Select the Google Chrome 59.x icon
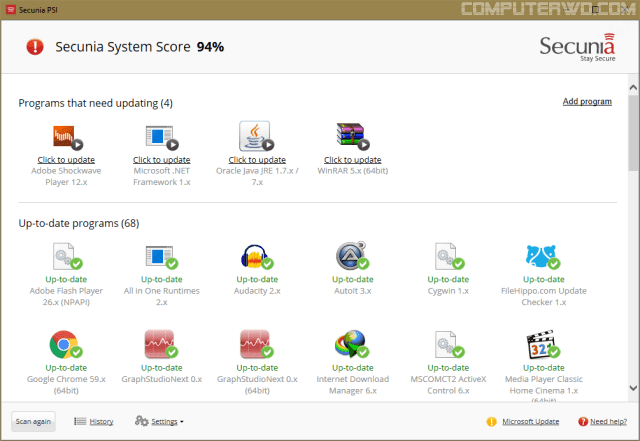This screenshot has height=441, width=640. pyautogui.click(x=66, y=344)
